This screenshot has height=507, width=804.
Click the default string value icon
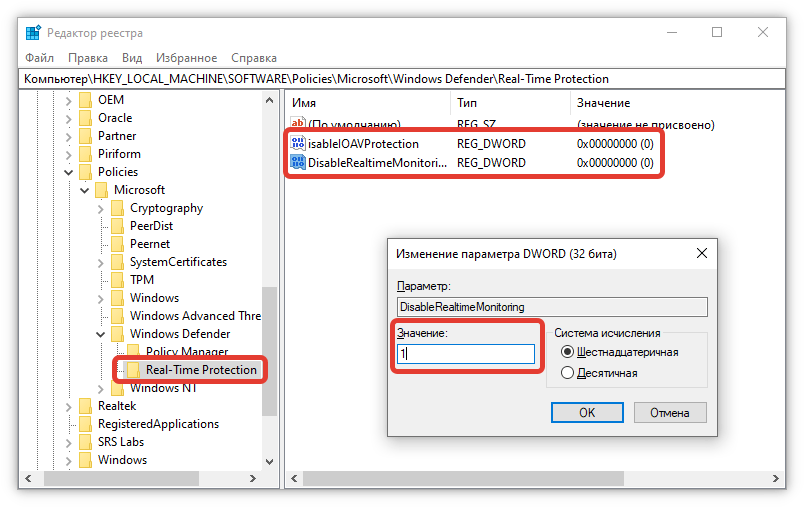[297, 125]
